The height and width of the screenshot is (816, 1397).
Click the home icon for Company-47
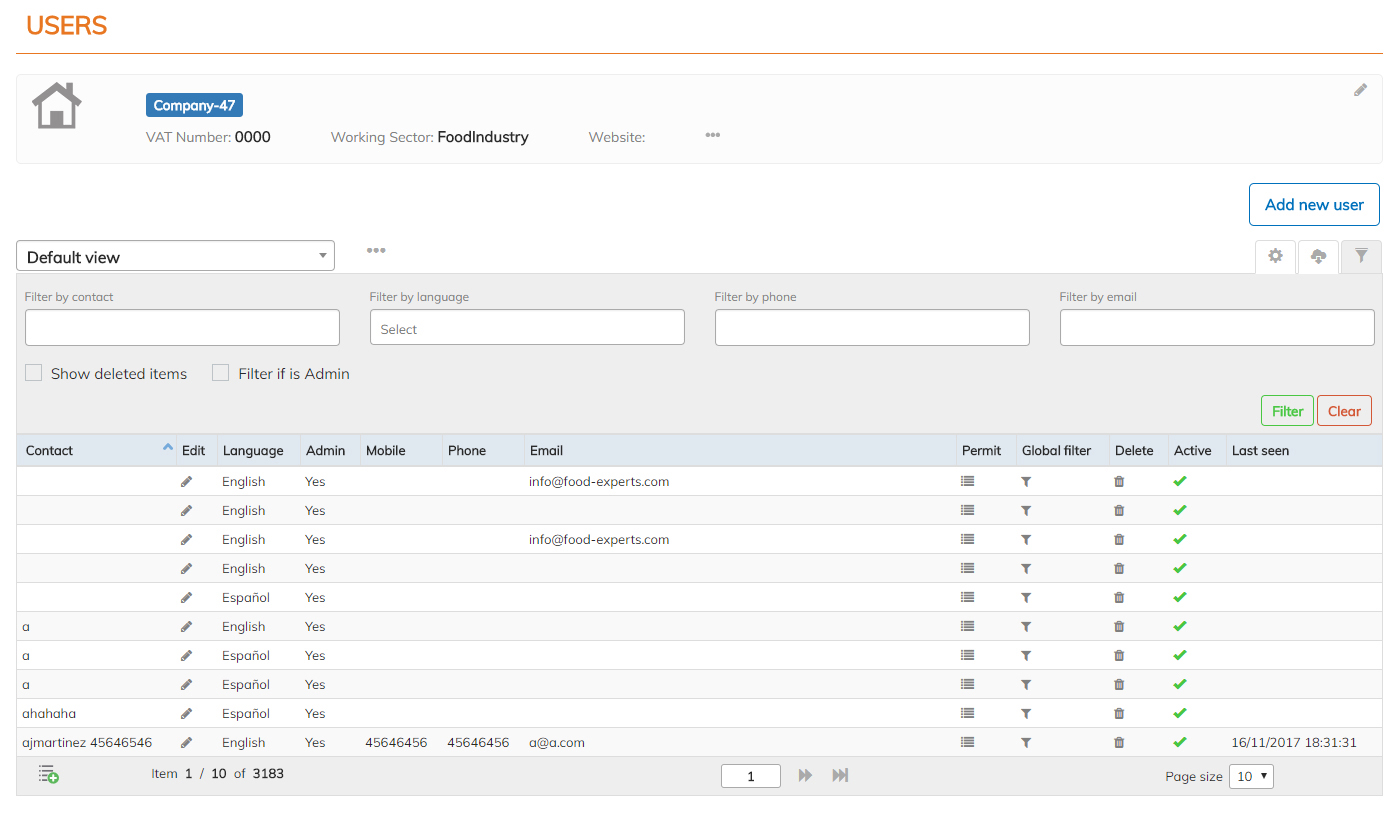tap(57, 106)
